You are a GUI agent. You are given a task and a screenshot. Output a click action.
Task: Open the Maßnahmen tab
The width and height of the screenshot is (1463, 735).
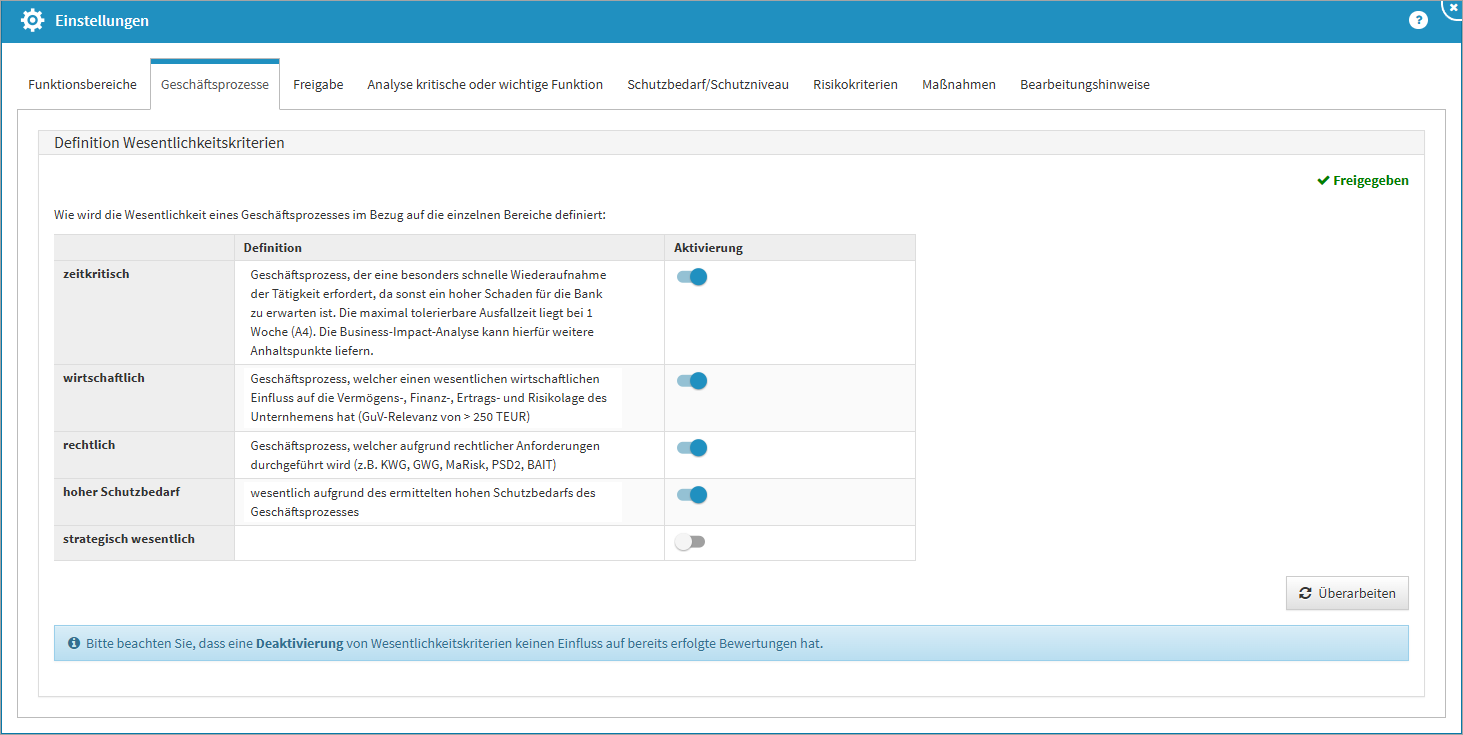pyautogui.click(x=959, y=85)
